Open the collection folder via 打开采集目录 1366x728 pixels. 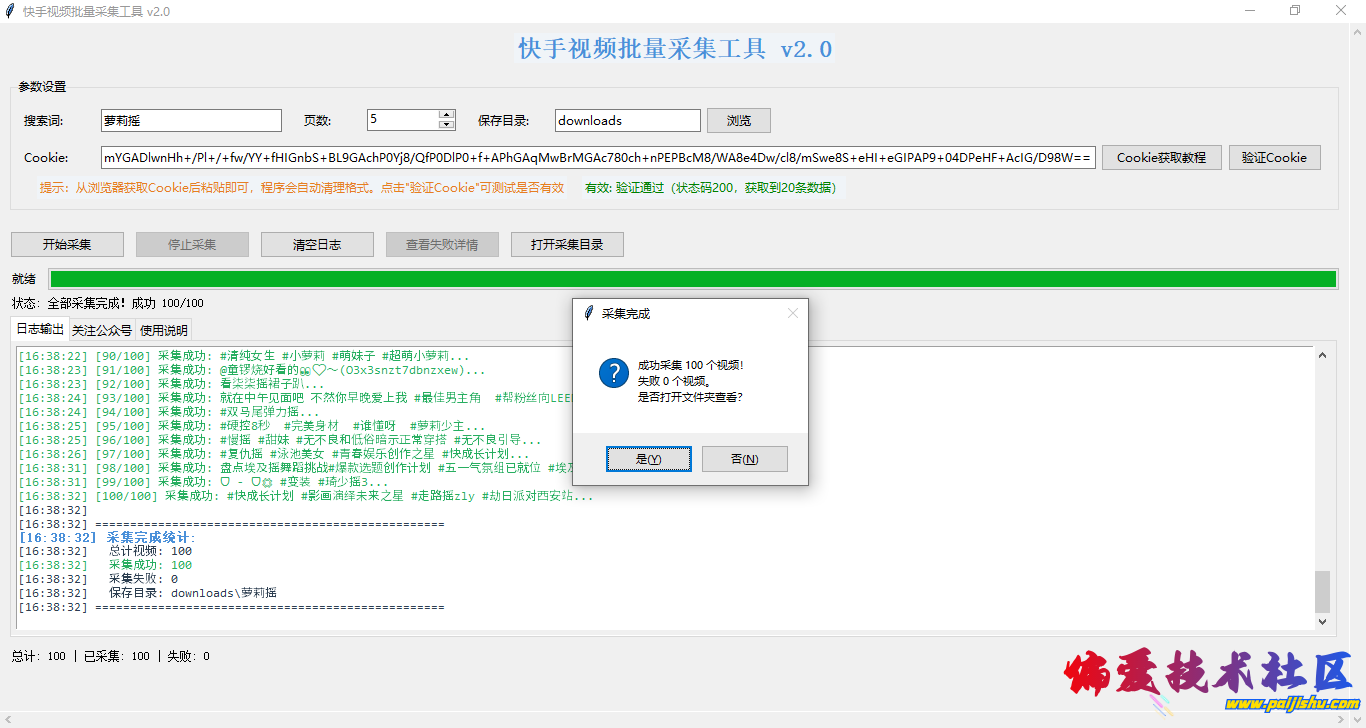[567, 244]
